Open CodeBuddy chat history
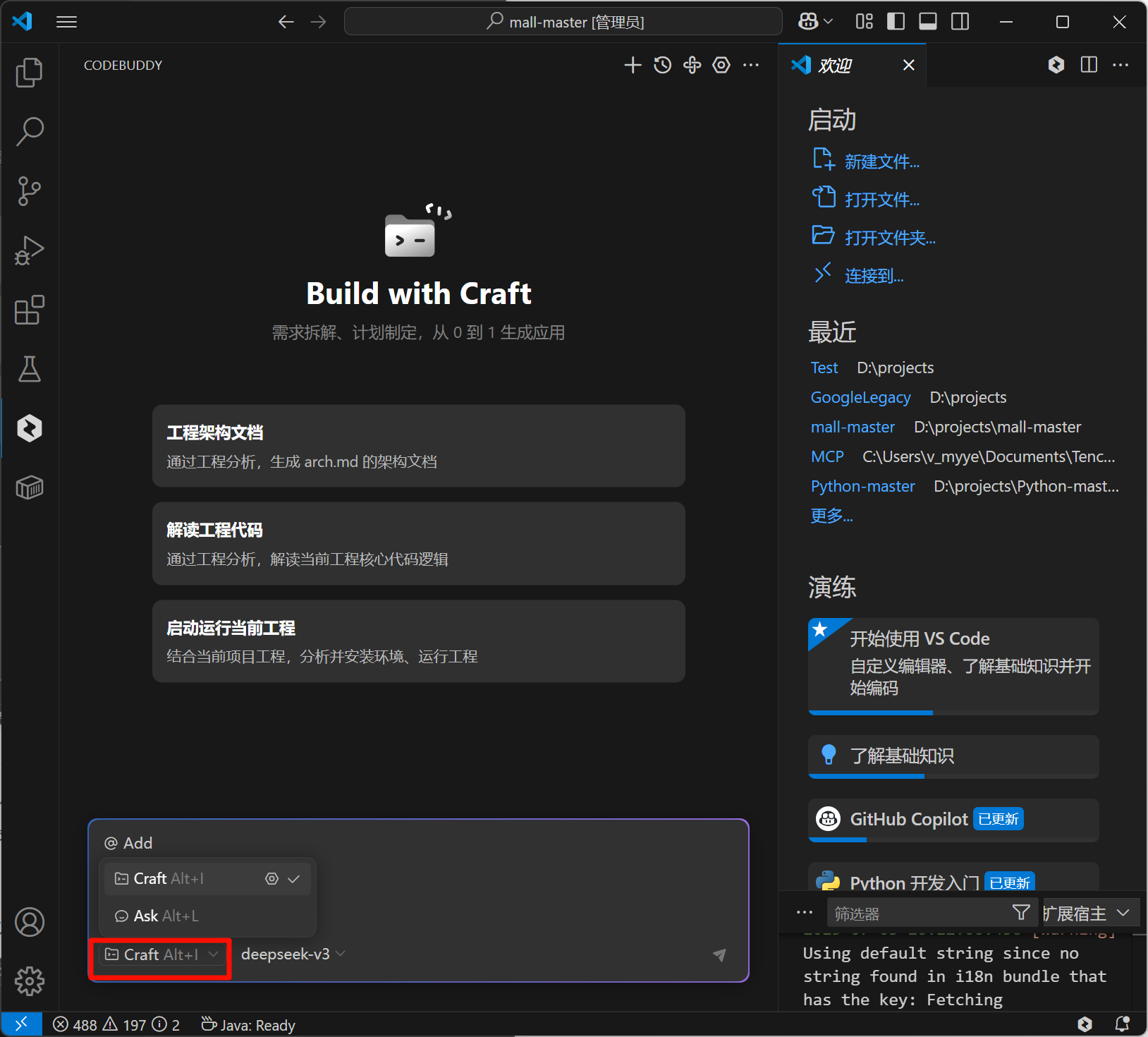Screen dimensions: 1148x1037 pos(662,66)
